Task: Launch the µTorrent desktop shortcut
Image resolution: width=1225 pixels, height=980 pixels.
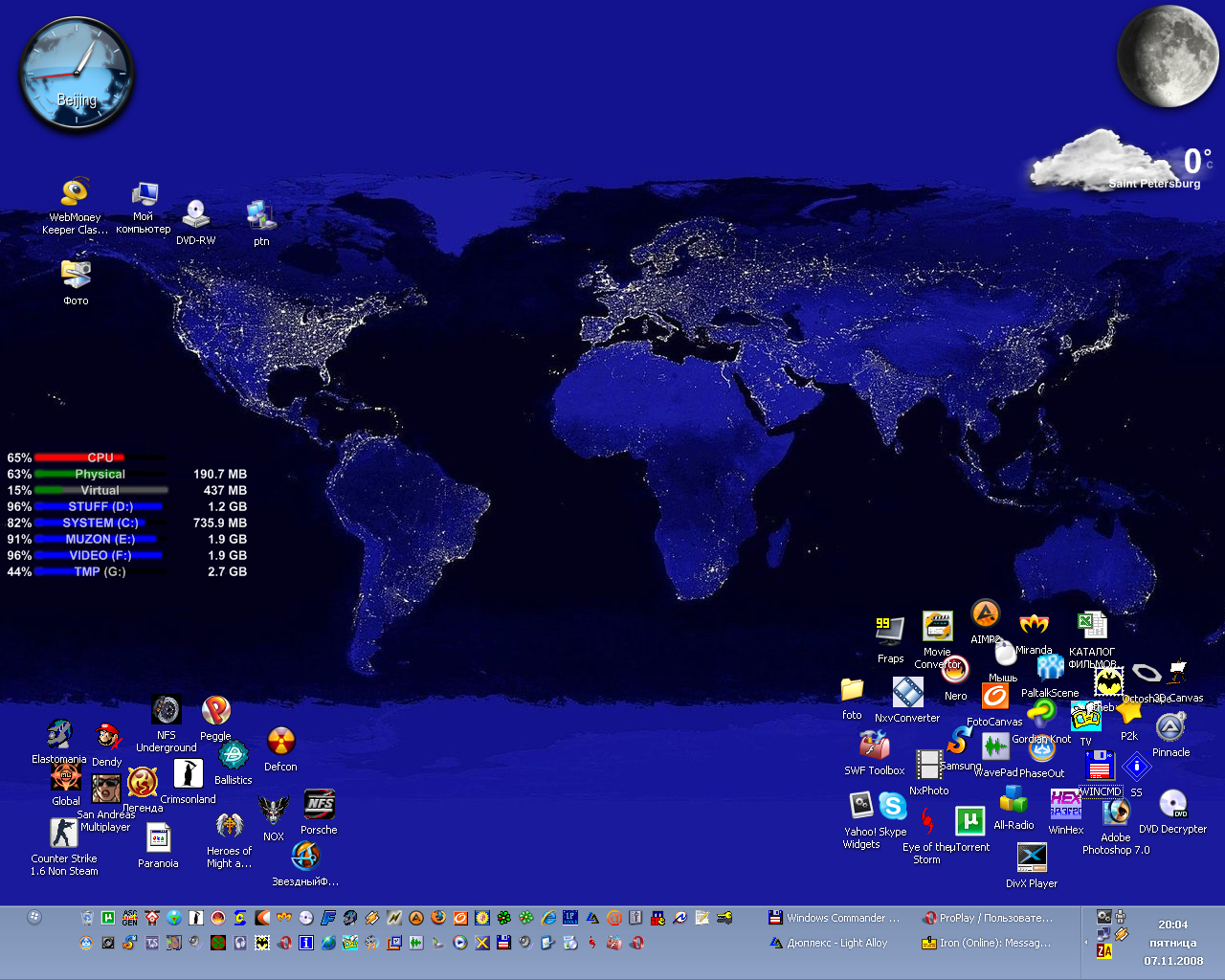Action: pos(969,821)
